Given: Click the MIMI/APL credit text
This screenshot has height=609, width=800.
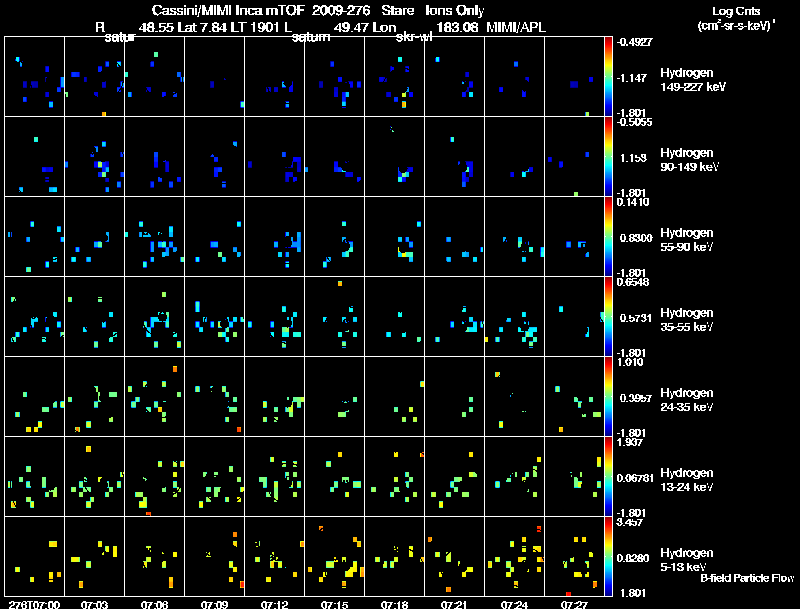Looking at the screenshot, I should tap(516, 27).
